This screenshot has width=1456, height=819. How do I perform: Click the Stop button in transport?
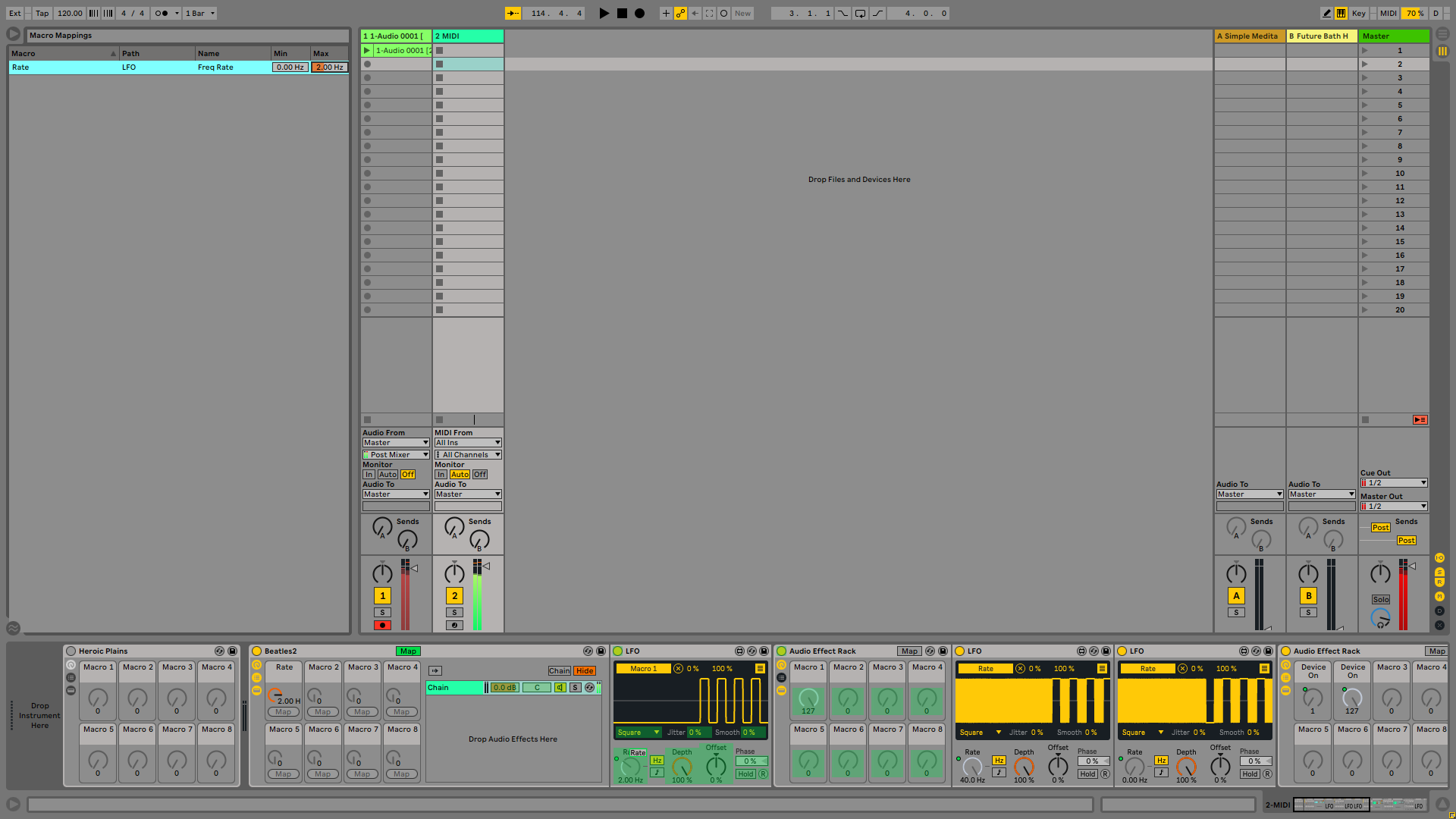622,13
